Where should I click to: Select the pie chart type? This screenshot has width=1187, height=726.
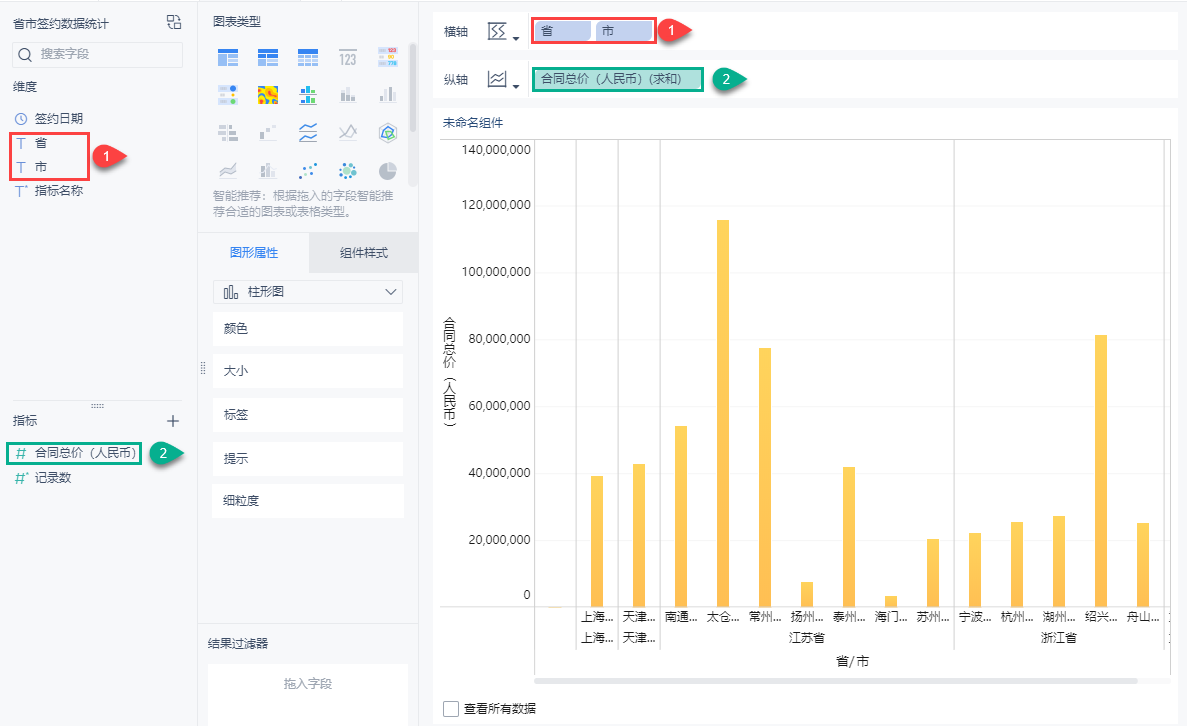[x=388, y=170]
